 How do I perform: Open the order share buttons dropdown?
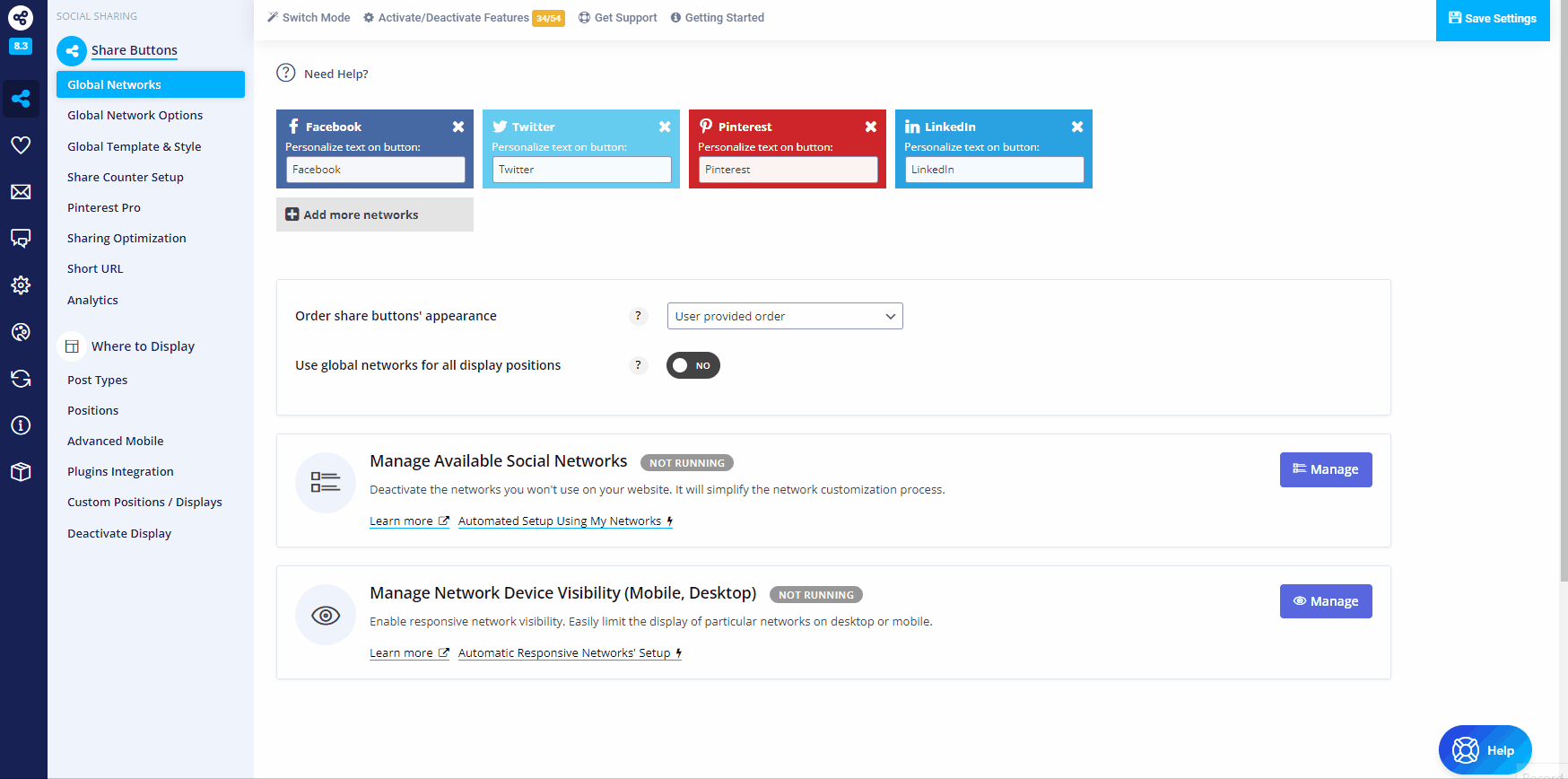[784, 316]
